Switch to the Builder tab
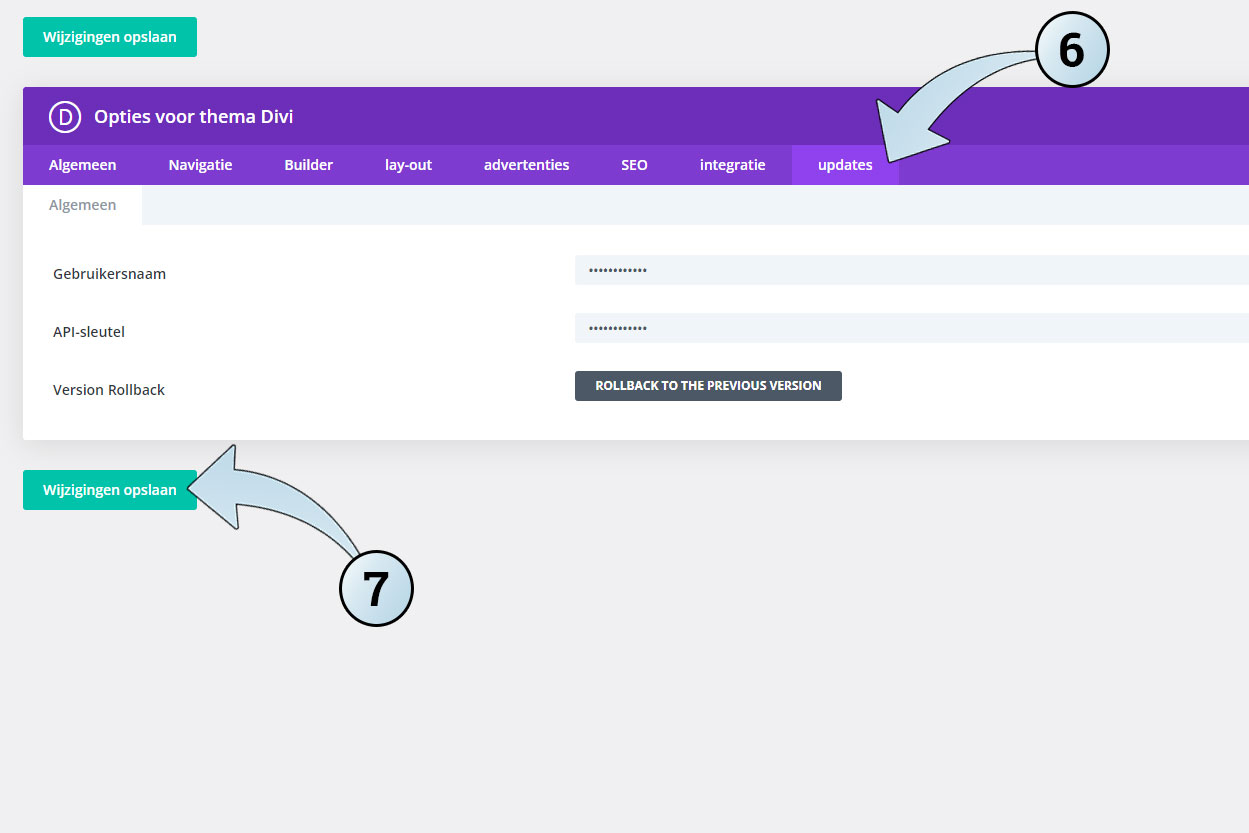 308,164
